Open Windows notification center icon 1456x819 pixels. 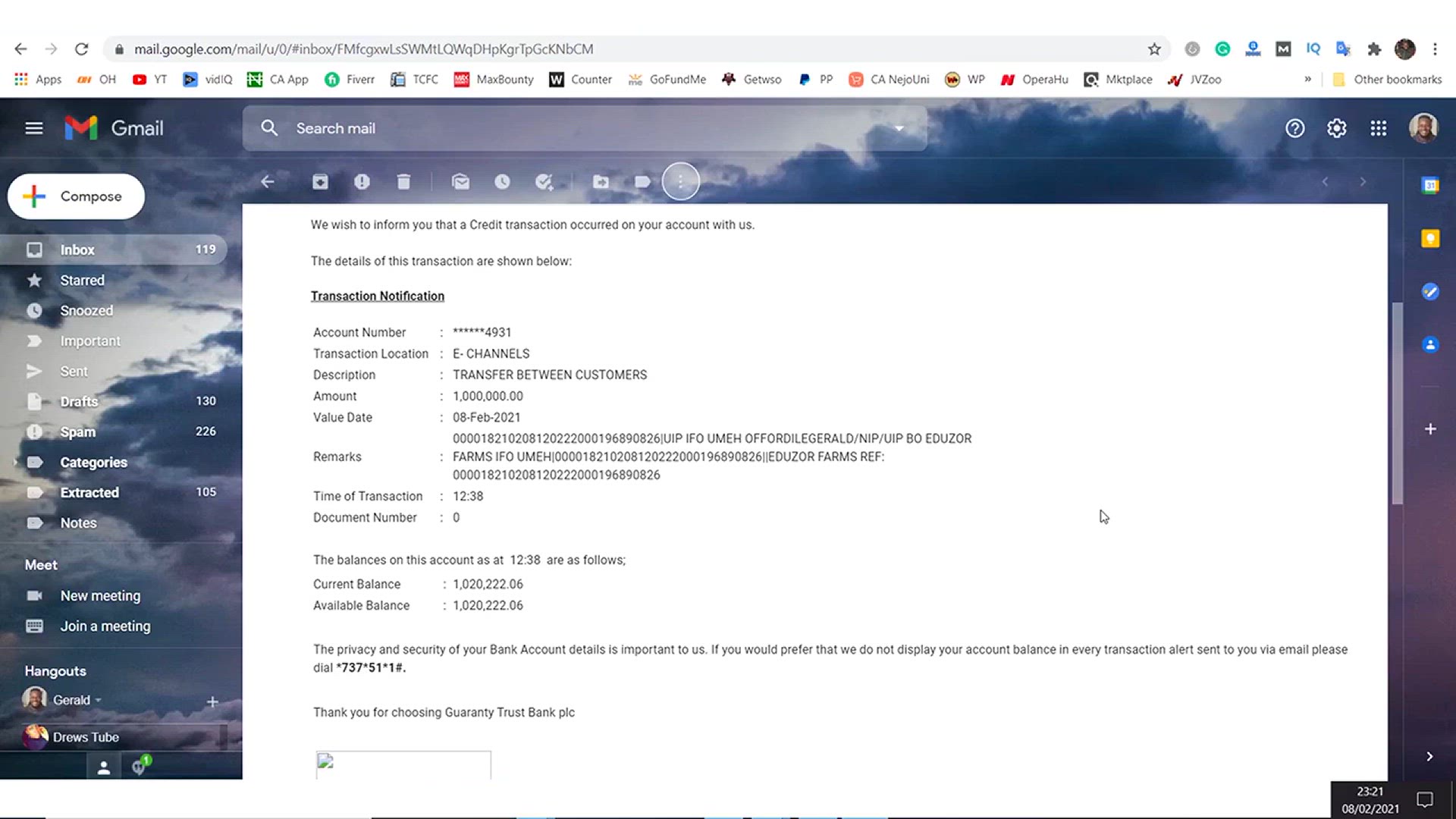(x=1424, y=800)
